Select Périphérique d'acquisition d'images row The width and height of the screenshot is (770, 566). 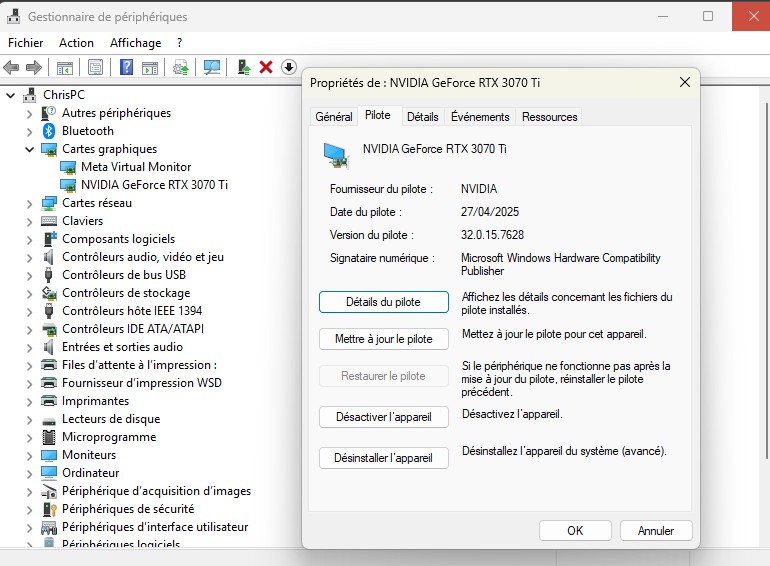tap(156, 491)
